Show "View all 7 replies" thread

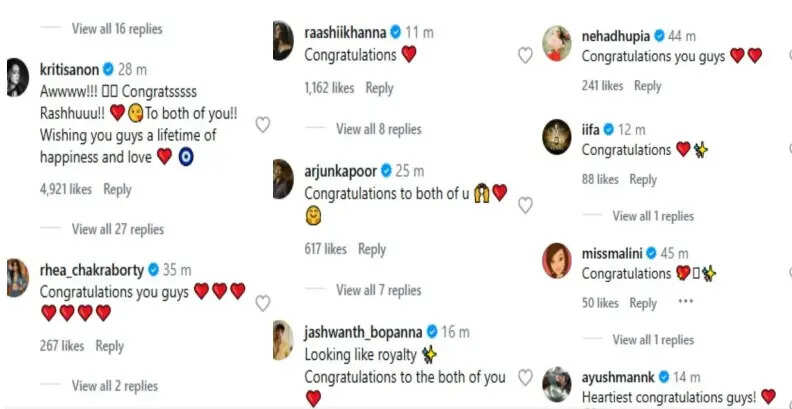point(379,290)
